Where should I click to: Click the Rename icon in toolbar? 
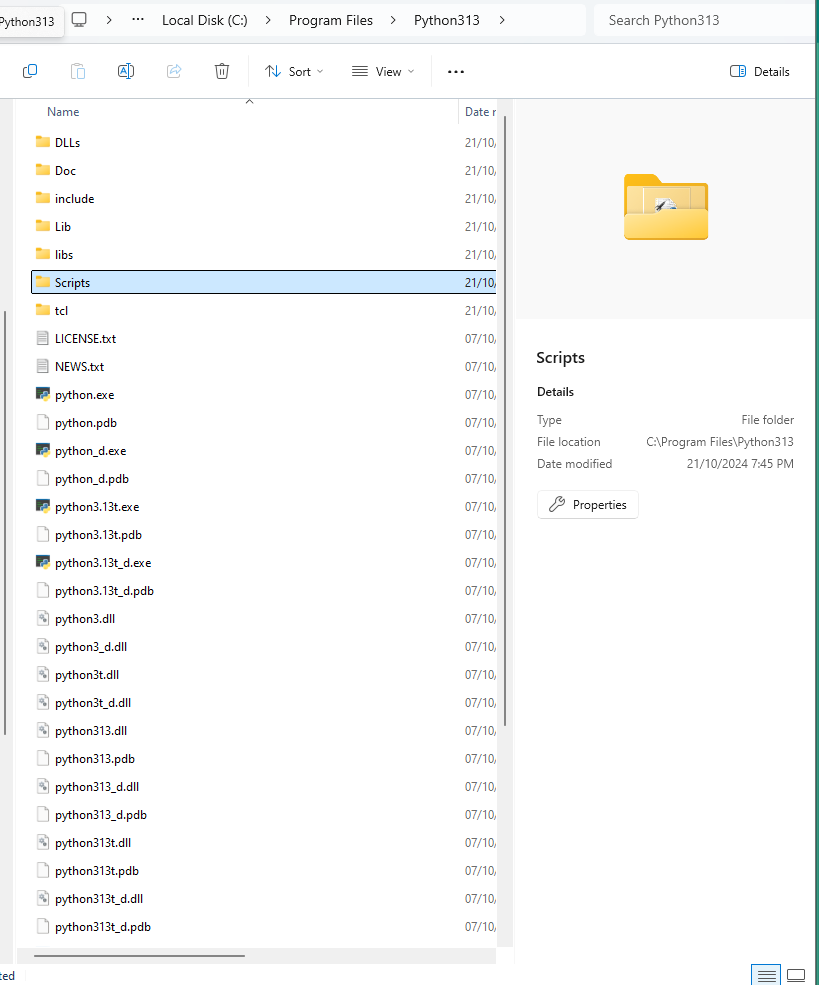point(126,71)
